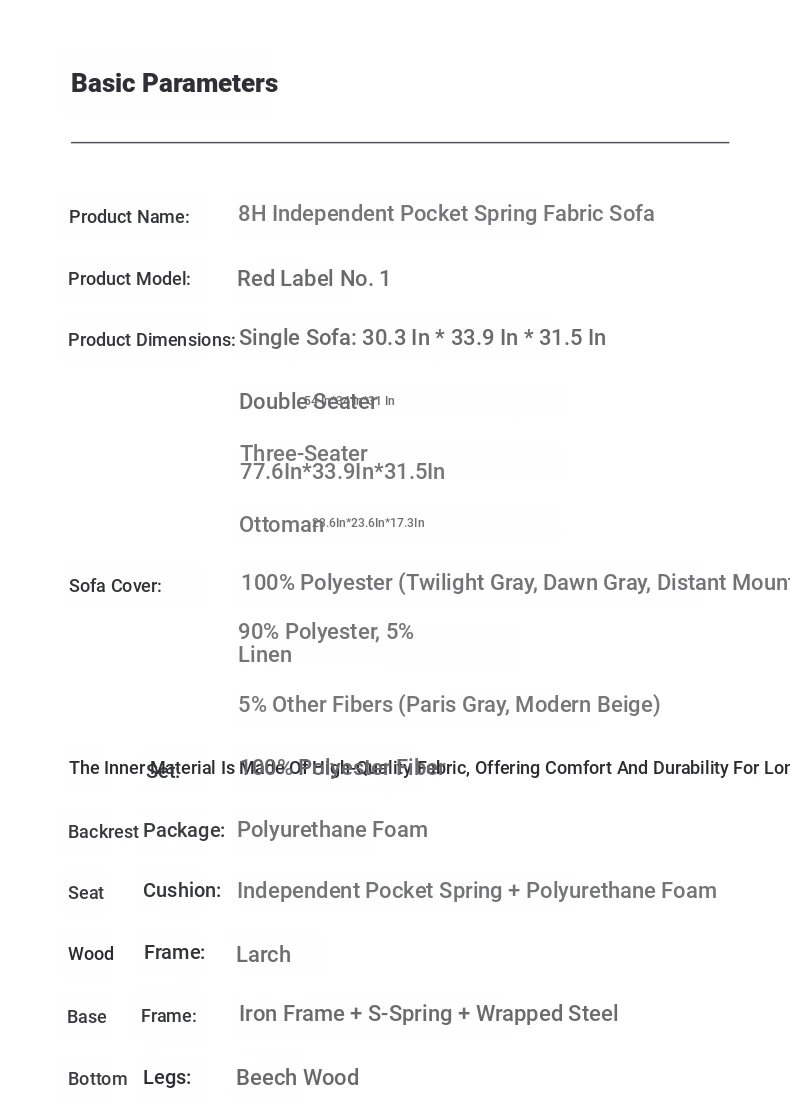This screenshot has width=790, height=1108.
Task: Select the Seat Cushion label
Action: (x=145, y=892)
